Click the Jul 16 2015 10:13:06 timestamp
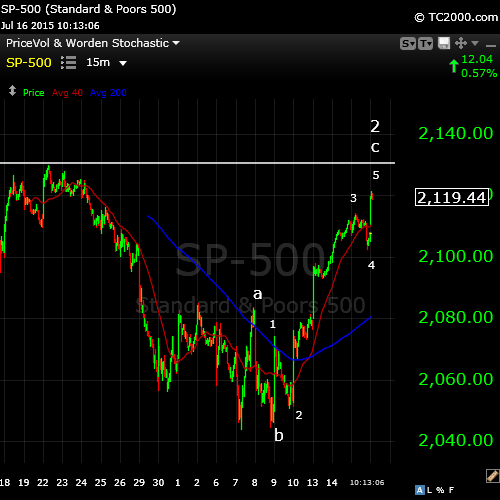 coord(50,26)
